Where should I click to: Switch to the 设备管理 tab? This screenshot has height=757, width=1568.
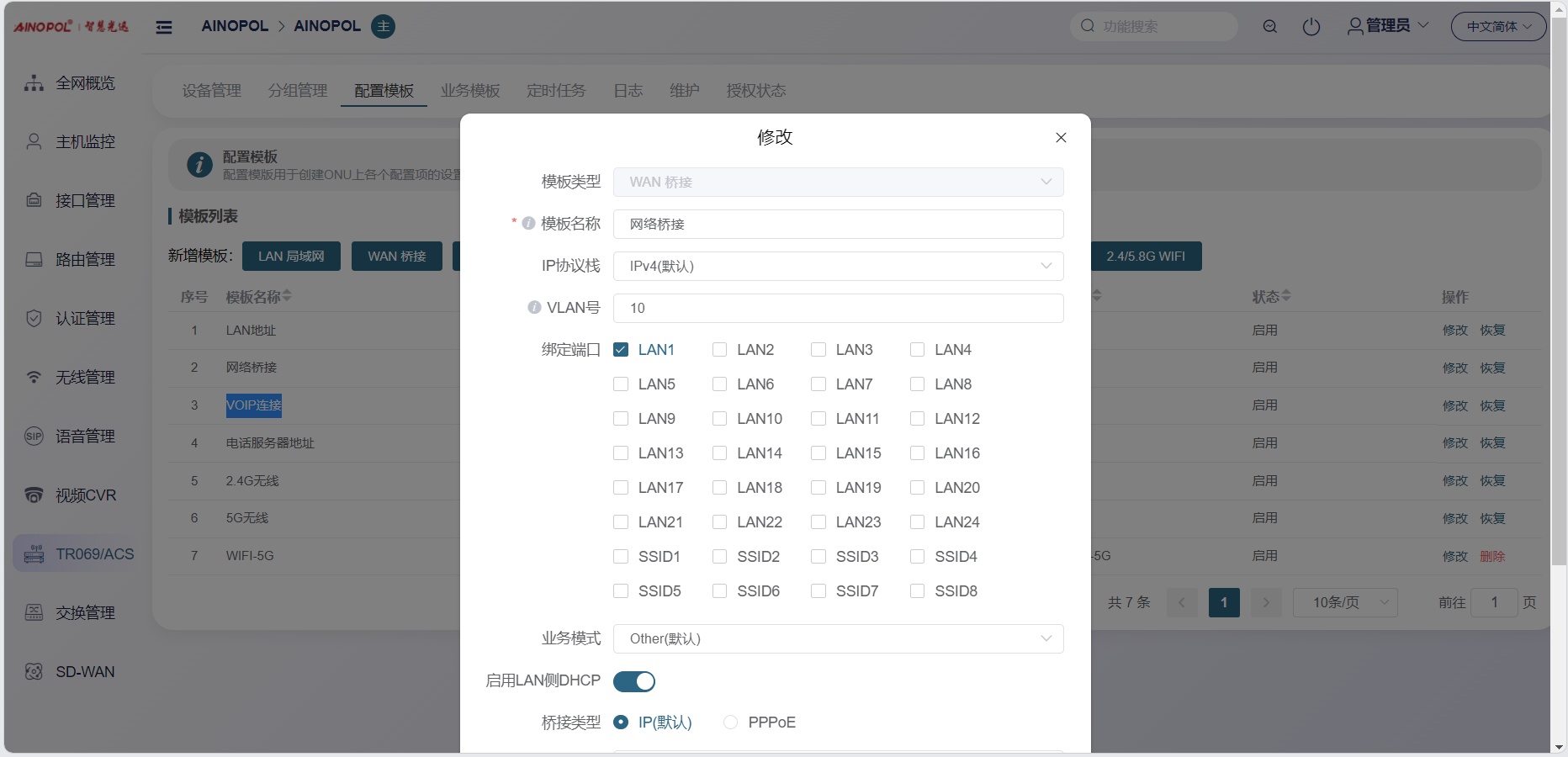click(x=211, y=91)
